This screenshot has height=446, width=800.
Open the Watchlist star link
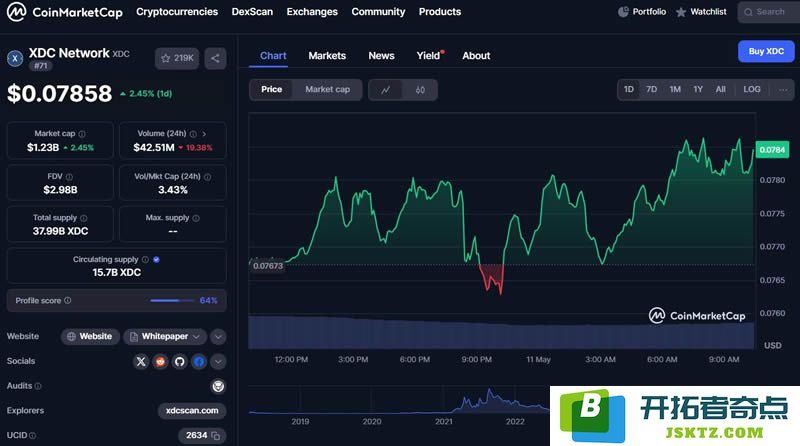(x=701, y=12)
